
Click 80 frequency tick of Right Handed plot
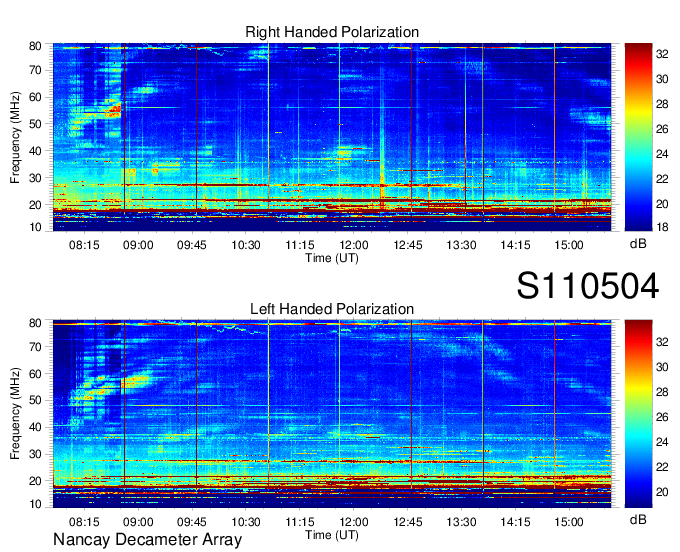(x=35, y=46)
